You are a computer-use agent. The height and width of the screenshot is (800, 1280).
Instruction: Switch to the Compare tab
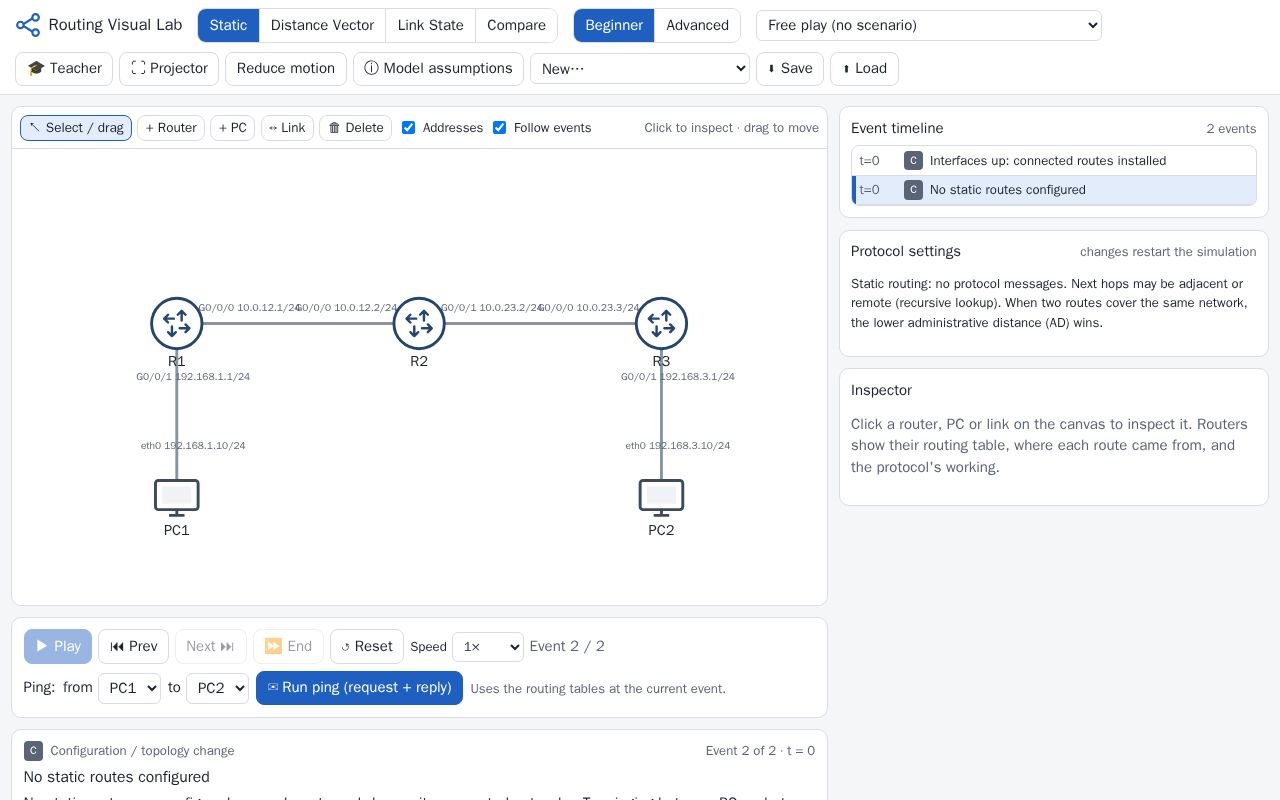pyautogui.click(x=516, y=25)
